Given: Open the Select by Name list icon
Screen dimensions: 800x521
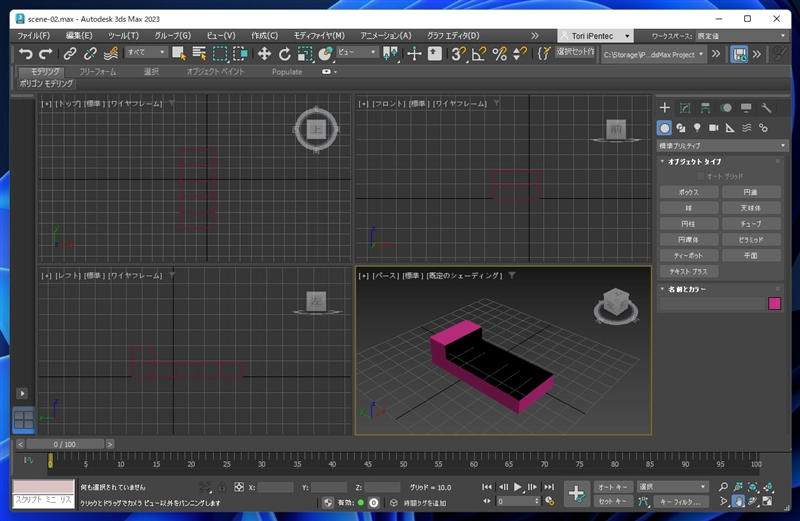Looking at the screenshot, I should click(x=199, y=54).
